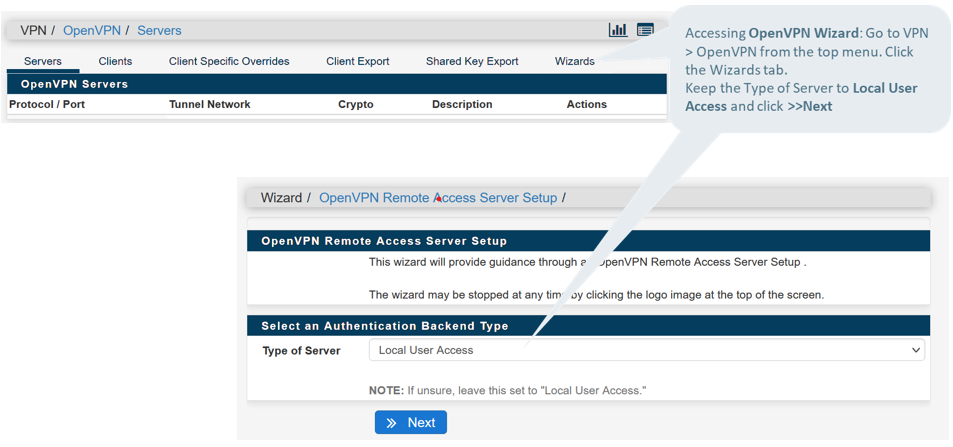Open OpenVPN Remote Access Server Setup breadcrumb link
The width and height of the screenshot is (953, 447).
coord(437,198)
